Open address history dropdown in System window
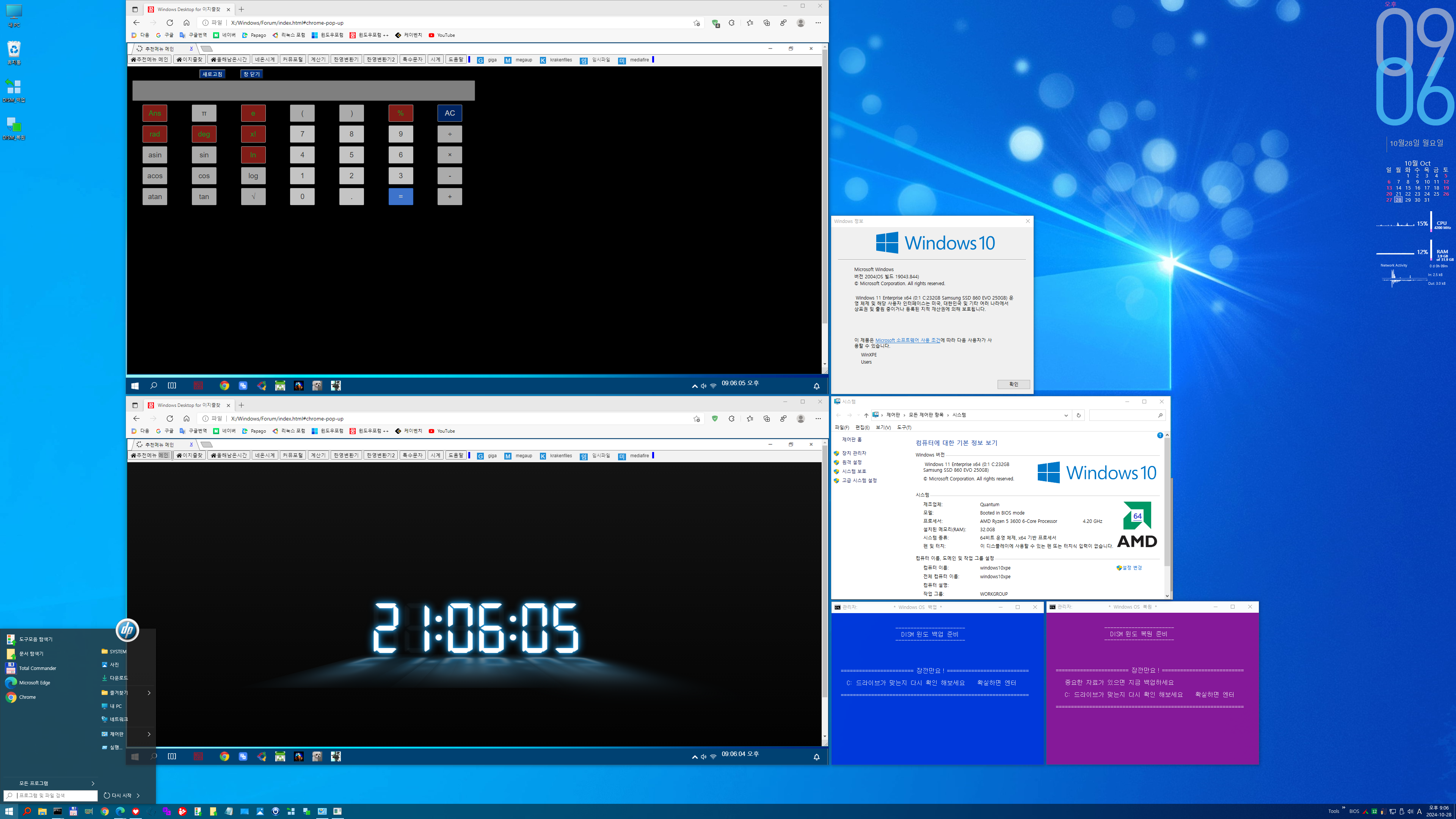Image resolution: width=1456 pixels, height=819 pixels. pyautogui.click(x=1066, y=415)
